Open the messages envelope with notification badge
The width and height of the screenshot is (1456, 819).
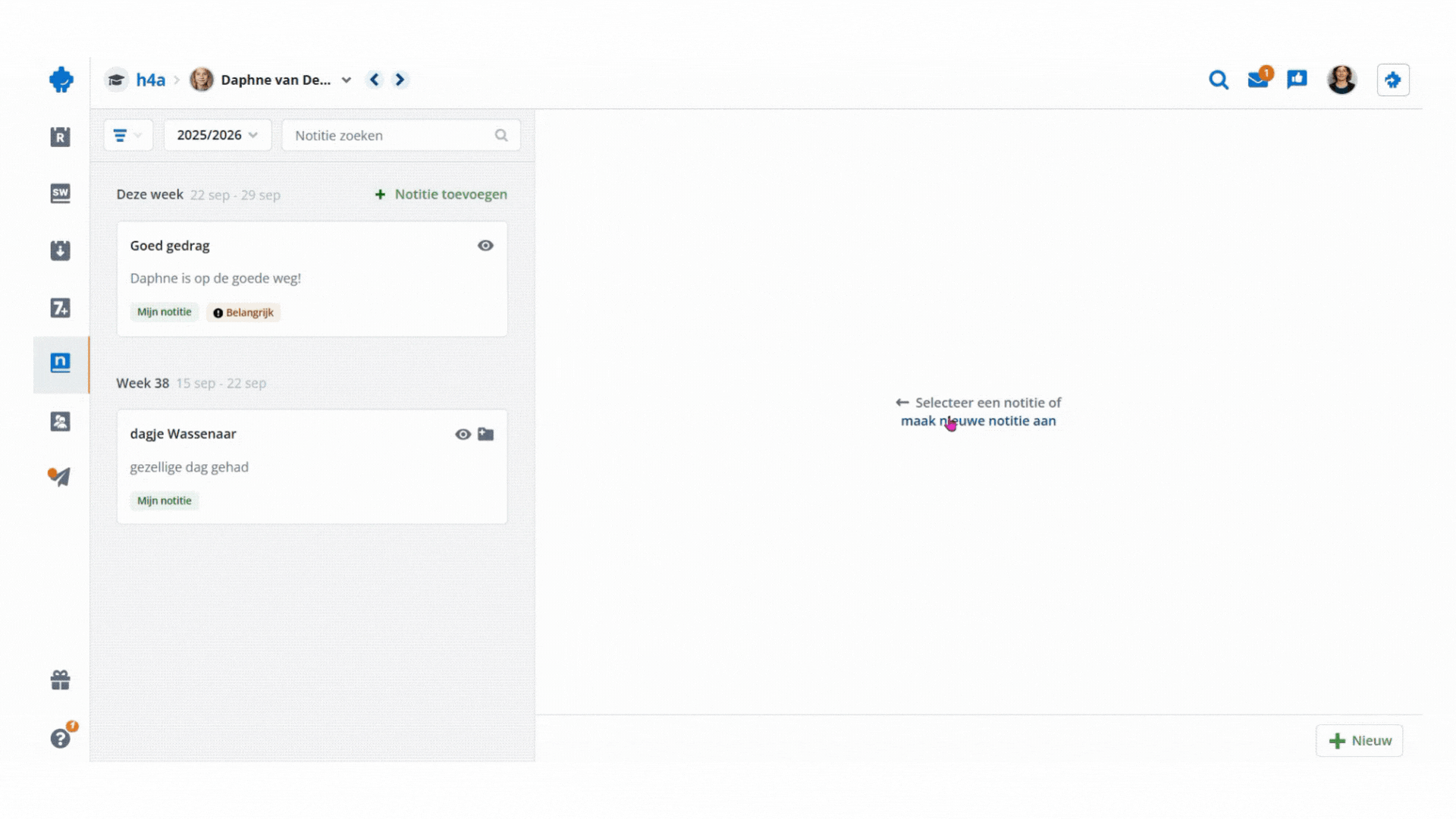coord(1258,80)
